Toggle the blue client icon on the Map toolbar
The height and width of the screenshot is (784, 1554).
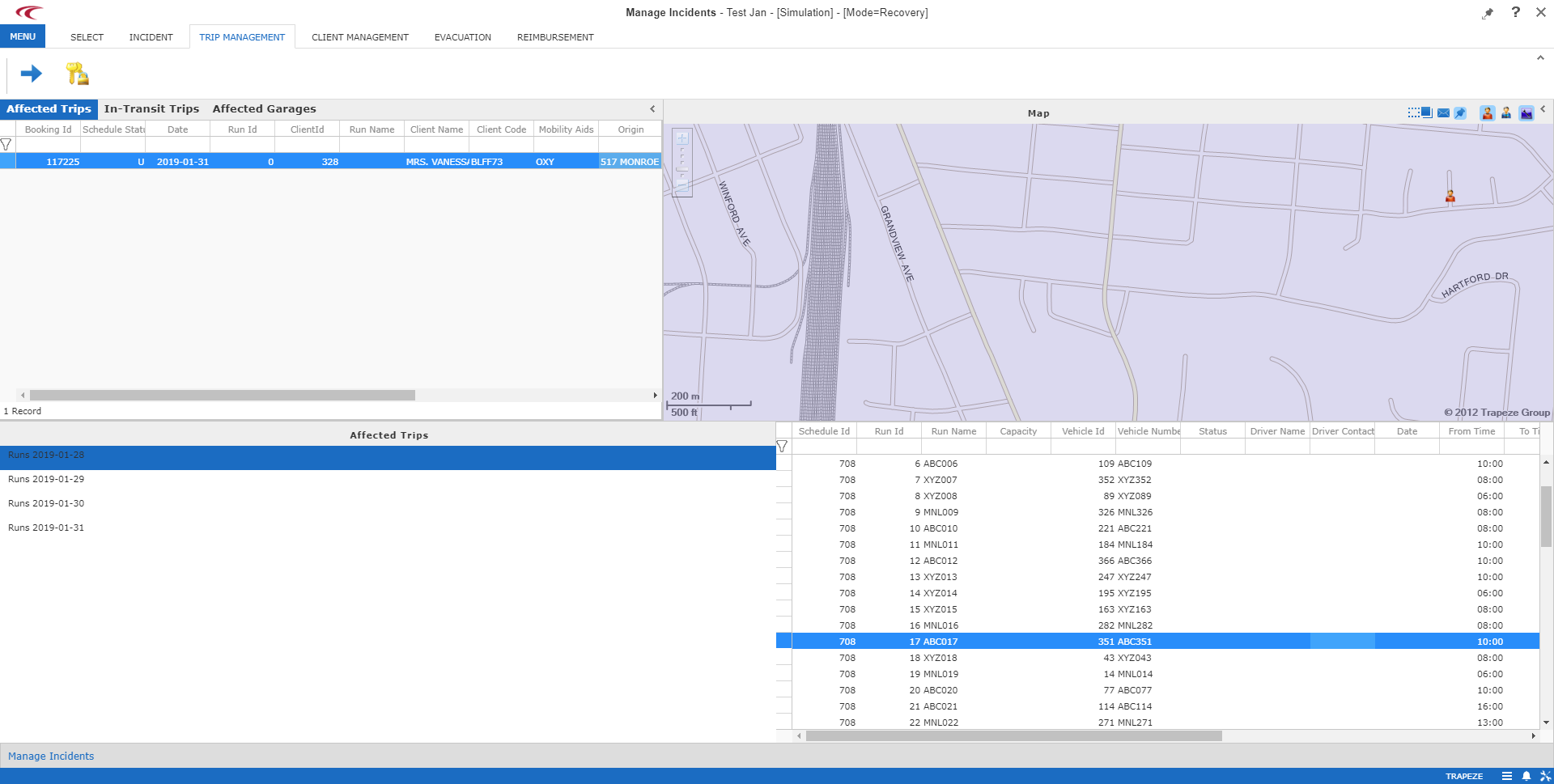1506,112
